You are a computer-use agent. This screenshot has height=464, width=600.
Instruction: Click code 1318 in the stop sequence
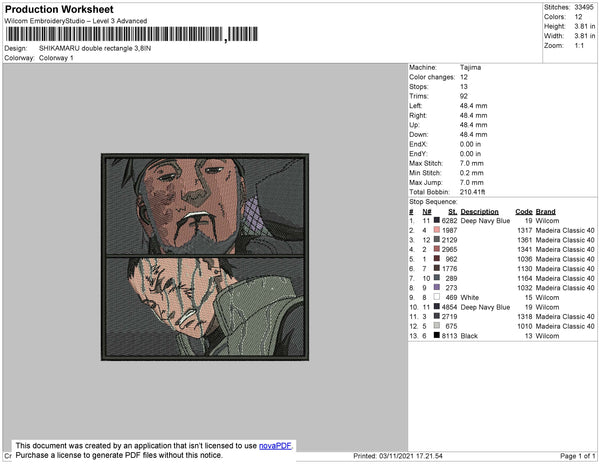(x=525, y=317)
